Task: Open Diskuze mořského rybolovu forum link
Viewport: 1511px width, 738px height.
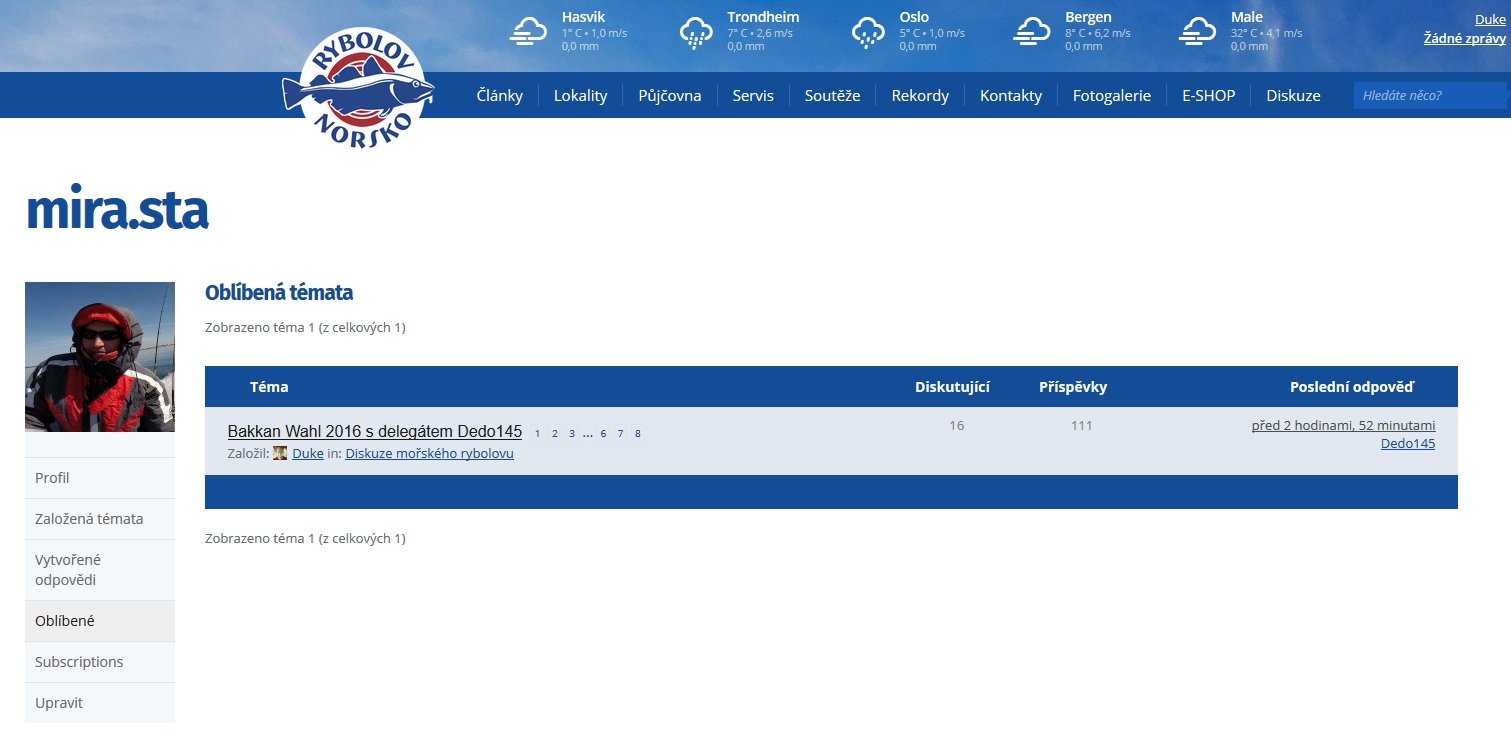Action: tap(429, 453)
